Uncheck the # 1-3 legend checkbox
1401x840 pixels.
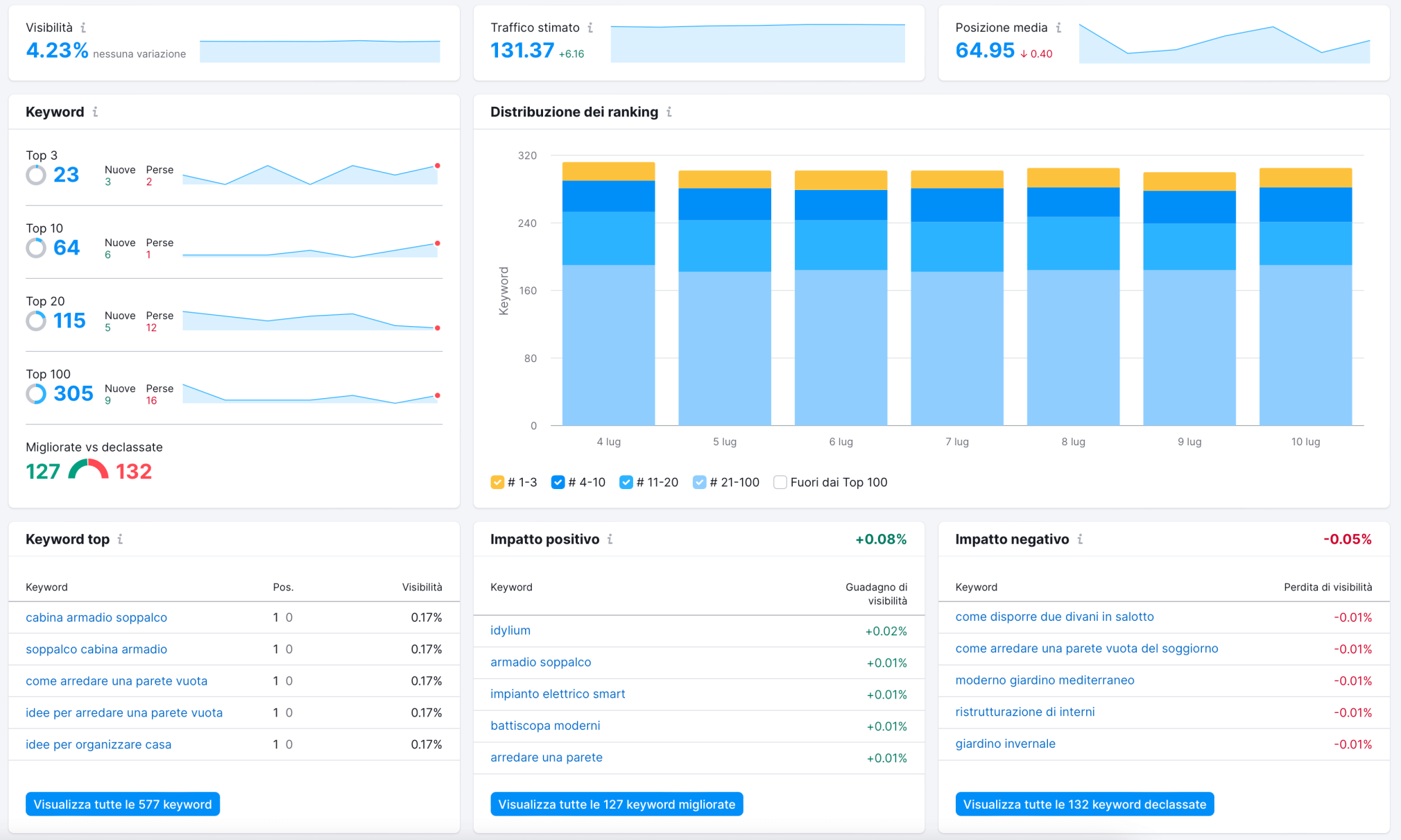[x=497, y=482]
